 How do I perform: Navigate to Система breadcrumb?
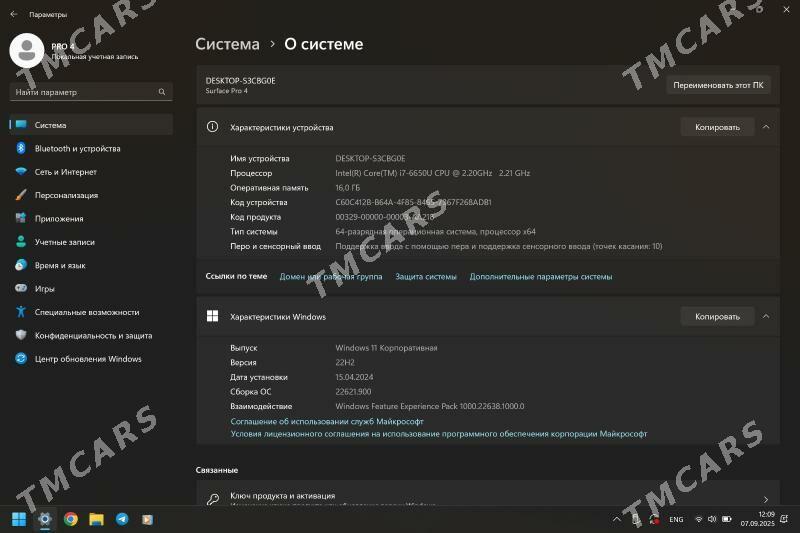(x=227, y=44)
